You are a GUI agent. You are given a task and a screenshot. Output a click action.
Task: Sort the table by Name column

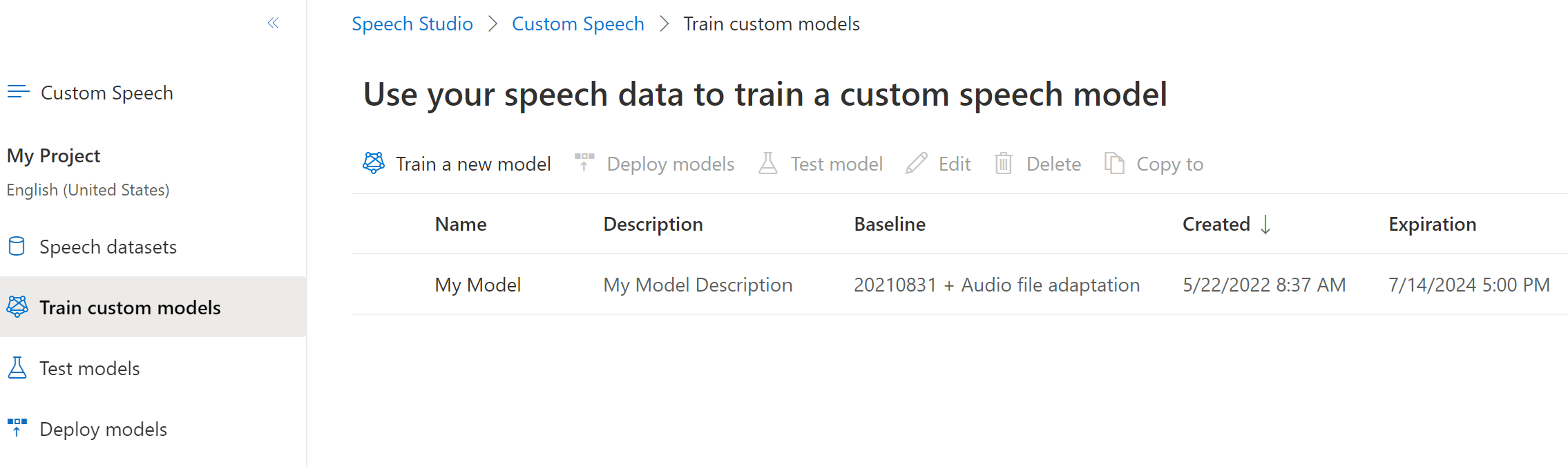461,225
